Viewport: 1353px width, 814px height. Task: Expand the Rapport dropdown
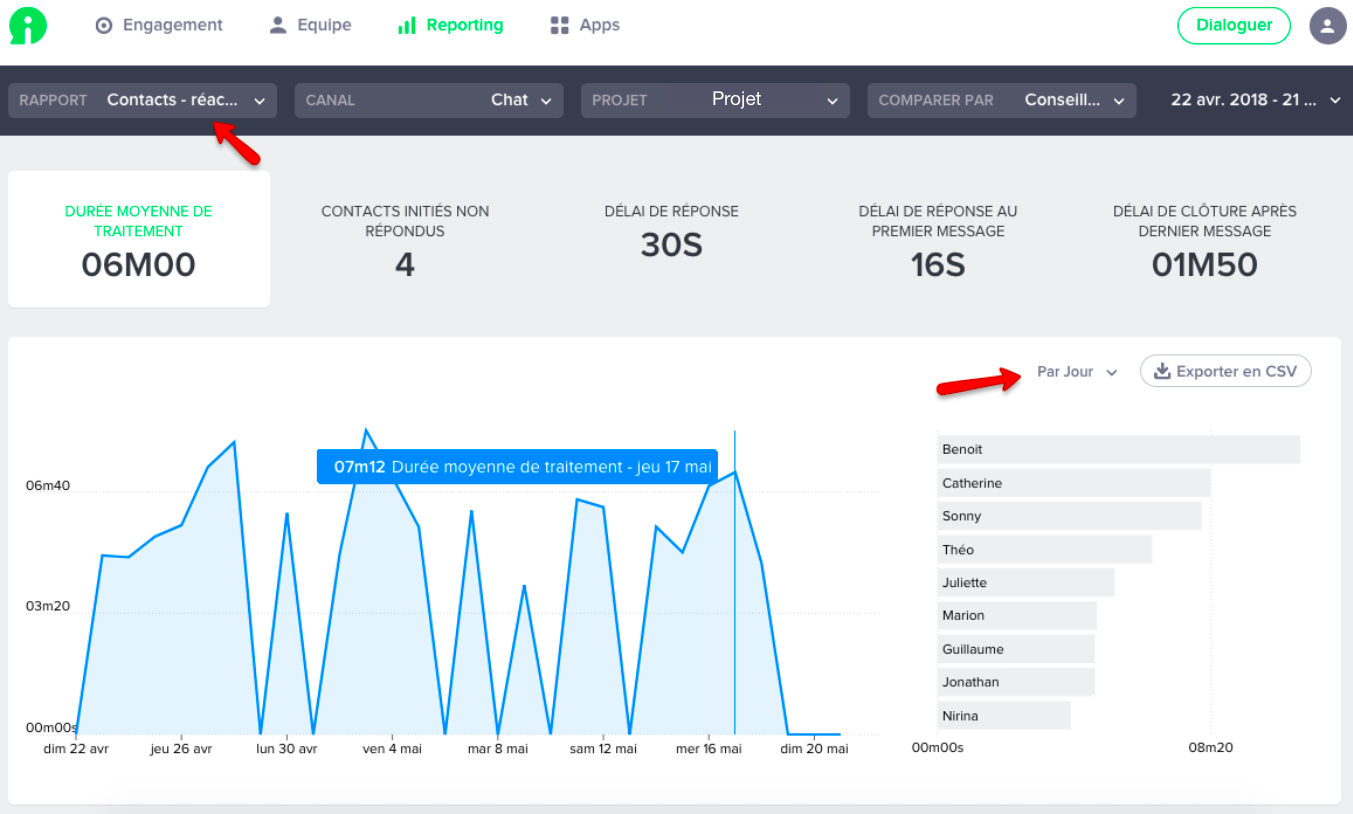pos(143,100)
